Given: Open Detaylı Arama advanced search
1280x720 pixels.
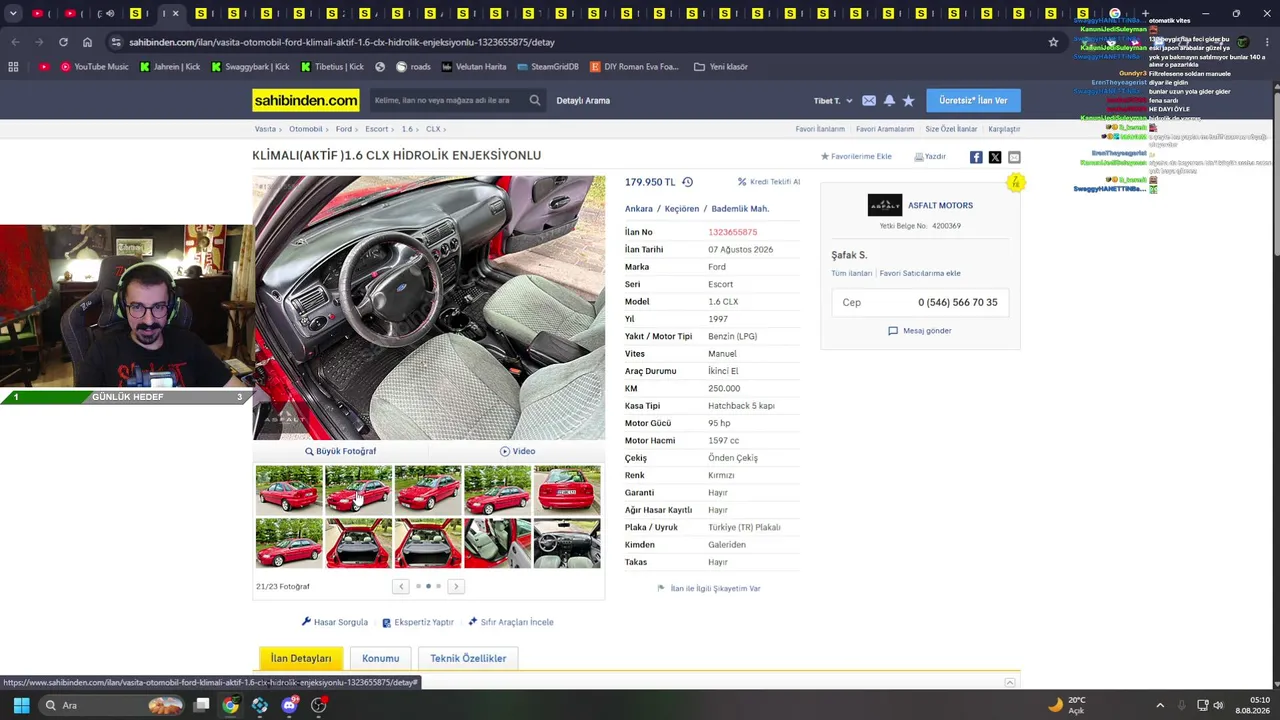Looking at the screenshot, I should [x=583, y=101].
